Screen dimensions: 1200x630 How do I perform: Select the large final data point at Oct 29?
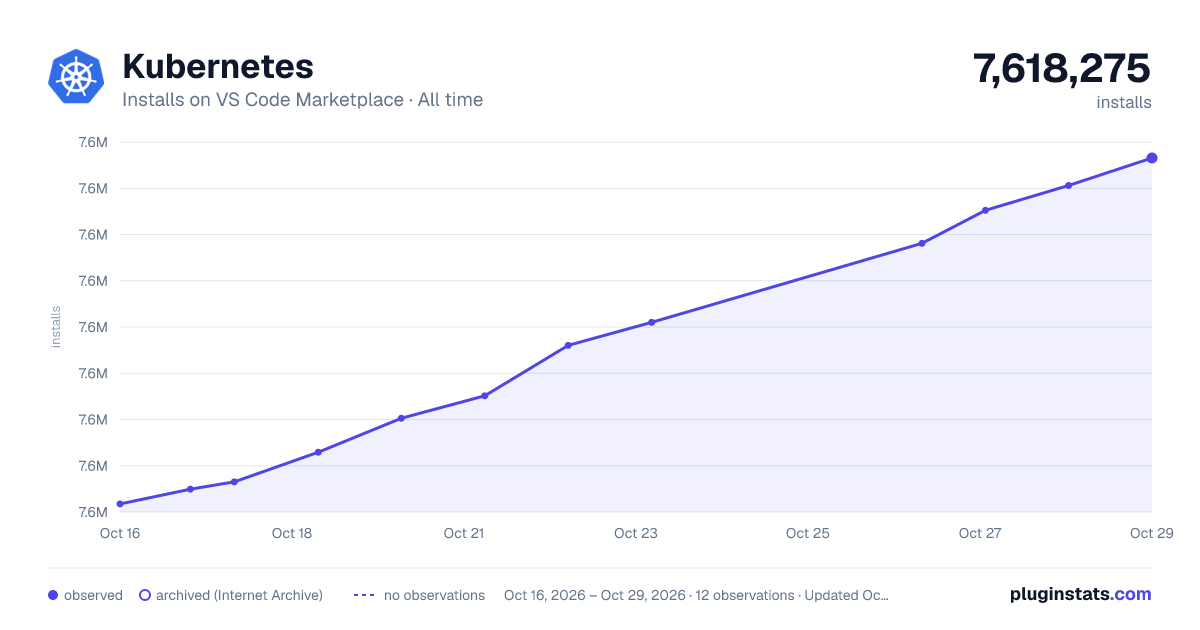click(x=1152, y=158)
